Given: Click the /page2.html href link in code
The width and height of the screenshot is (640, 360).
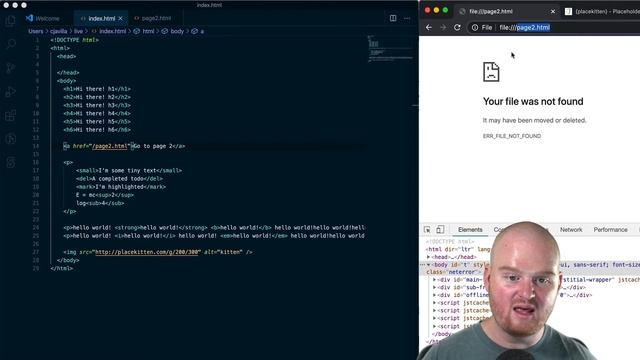Looking at the screenshot, I should click(x=109, y=146).
